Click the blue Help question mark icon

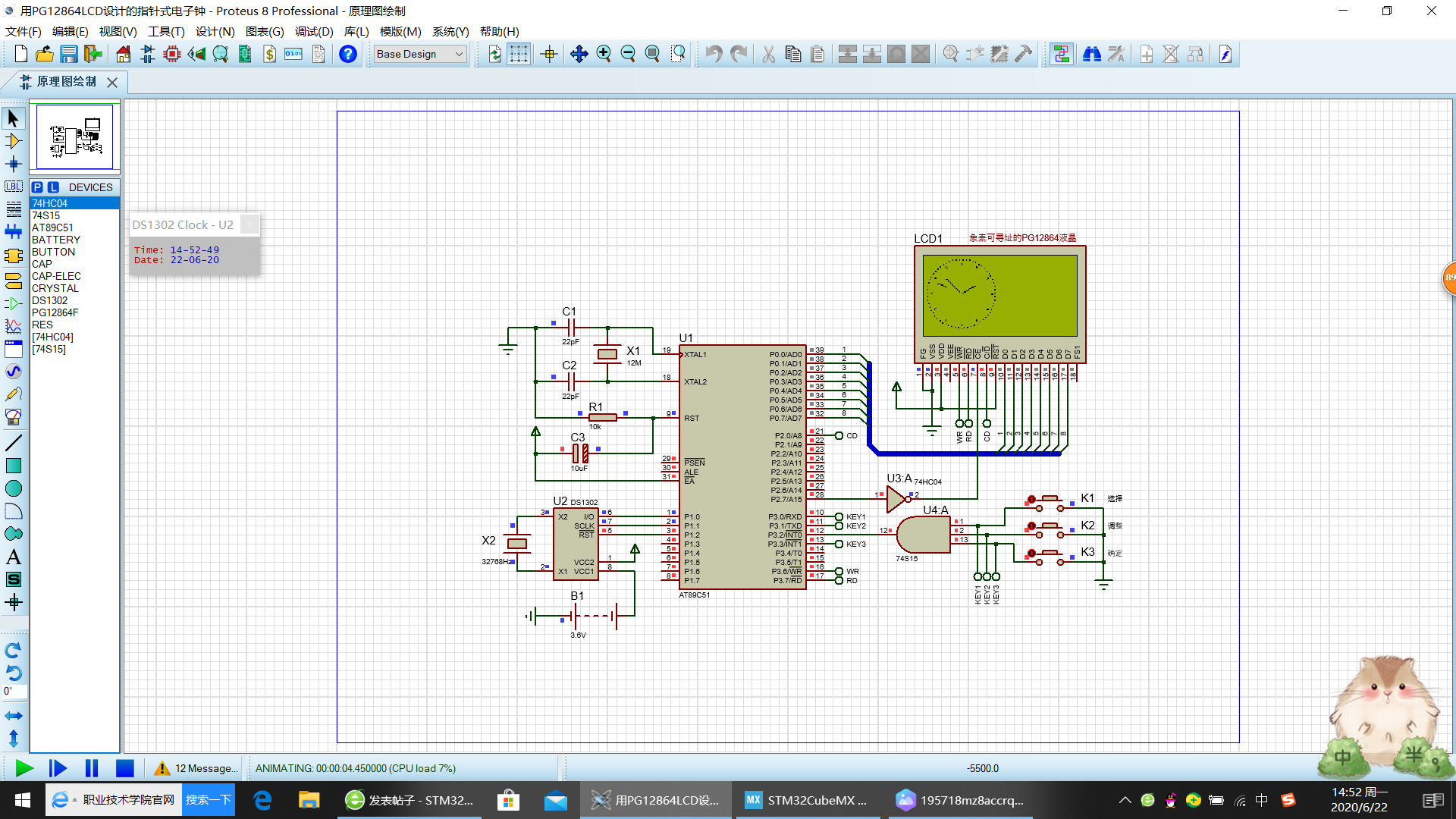pyautogui.click(x=347, y=54)
